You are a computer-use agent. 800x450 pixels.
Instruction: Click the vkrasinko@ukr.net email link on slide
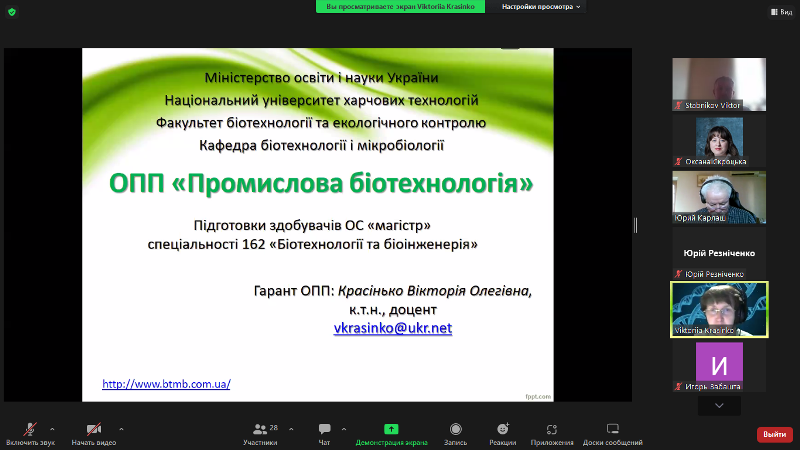(x=393, y=328)
